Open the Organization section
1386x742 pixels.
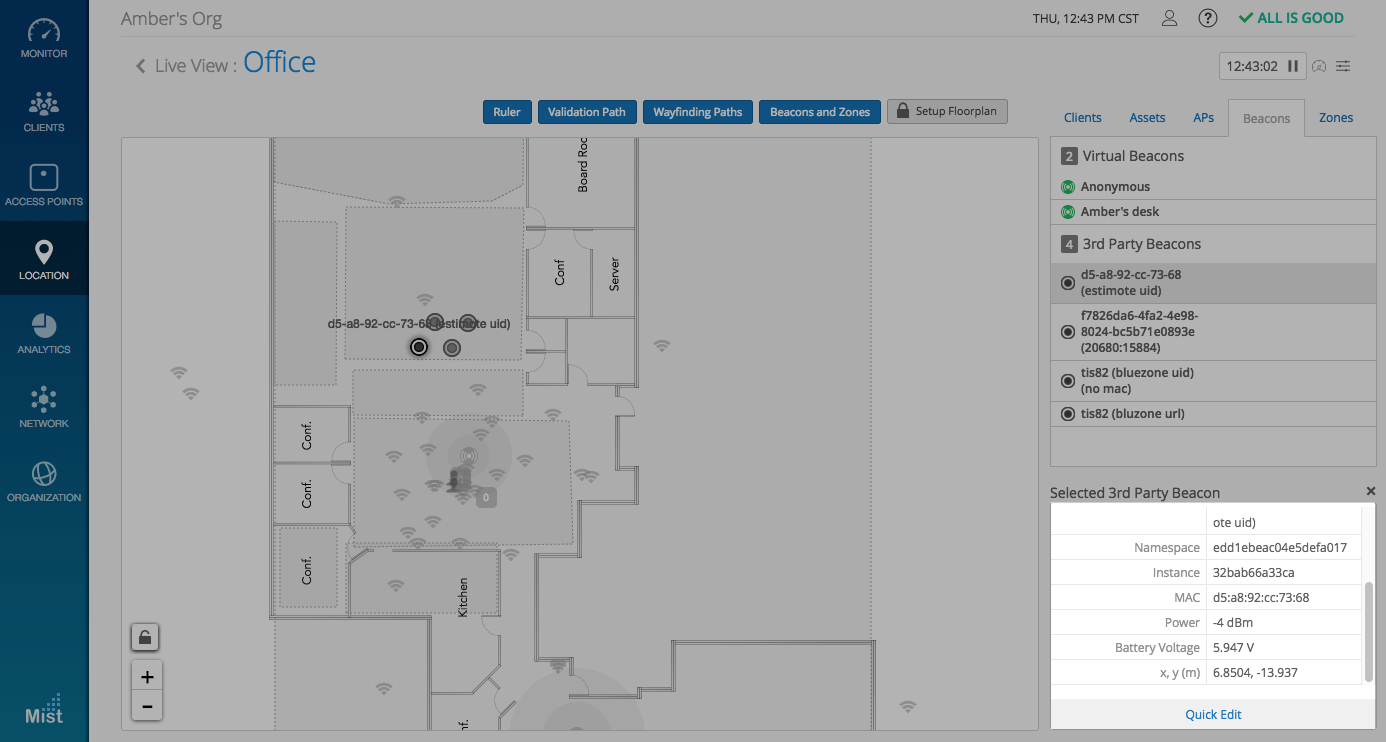coord(44,482)
